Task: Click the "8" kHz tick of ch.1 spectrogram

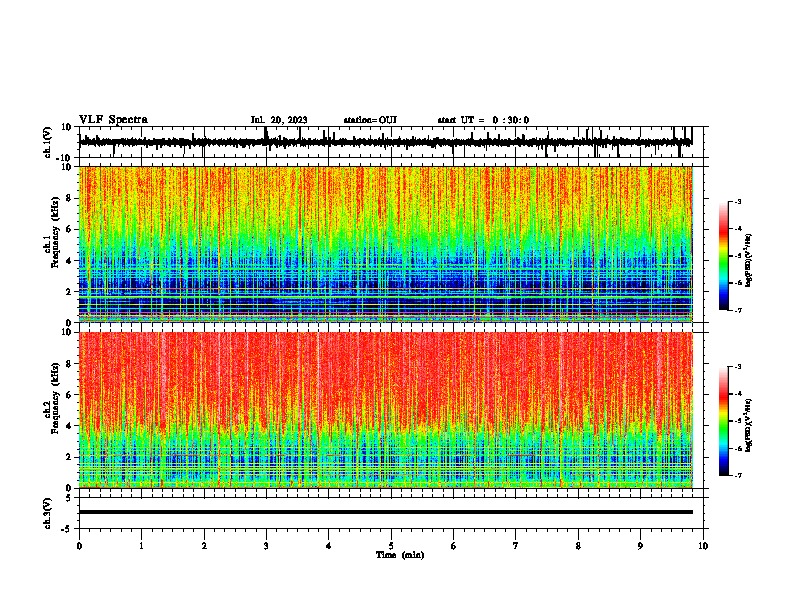Action: pyautogui.click(x=69, y=198)
